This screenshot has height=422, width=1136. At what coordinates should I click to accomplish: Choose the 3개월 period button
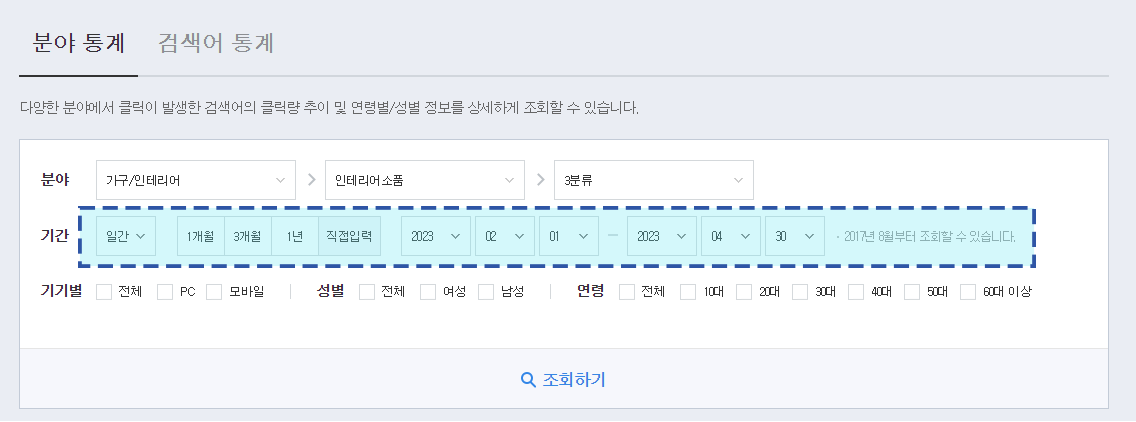tap(248, 236)
